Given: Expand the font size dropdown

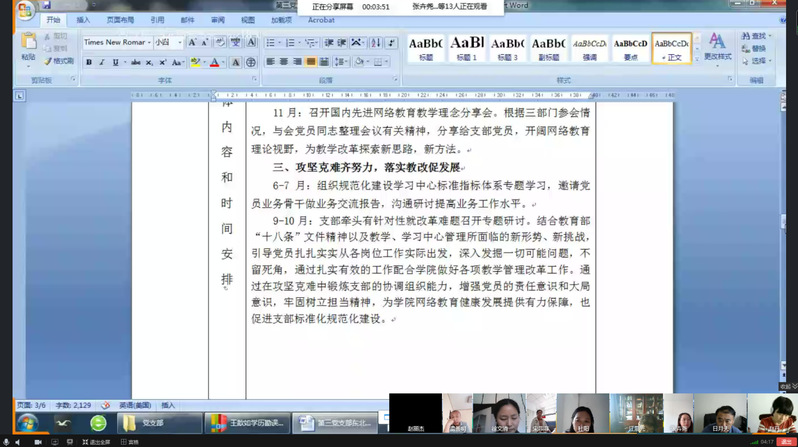Looking at the screenshot, I should click(x=179, y=42).
